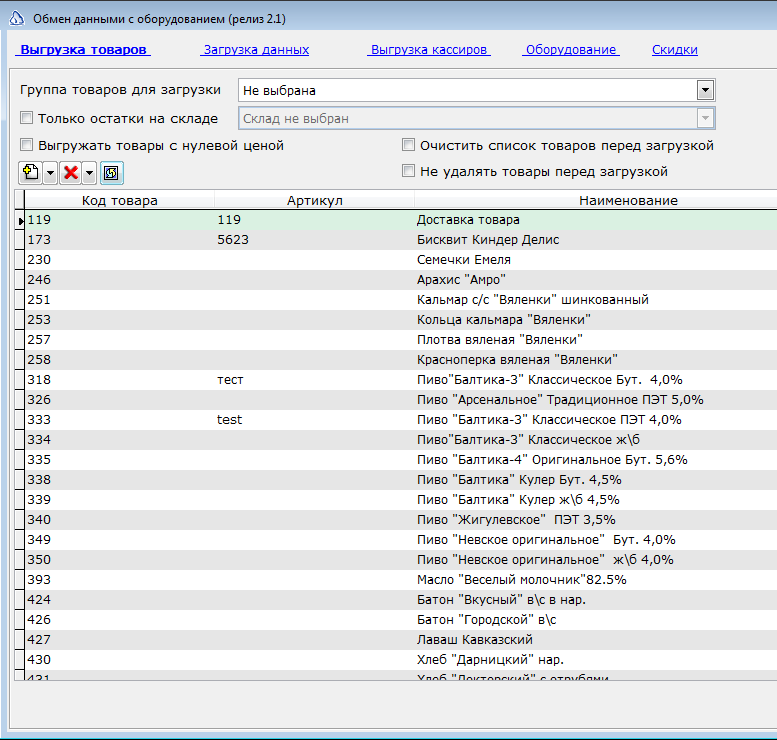This screenshot has height=740, width=777.
Task: Select row 'Лаваш Кавказский'
Action: 400,639
